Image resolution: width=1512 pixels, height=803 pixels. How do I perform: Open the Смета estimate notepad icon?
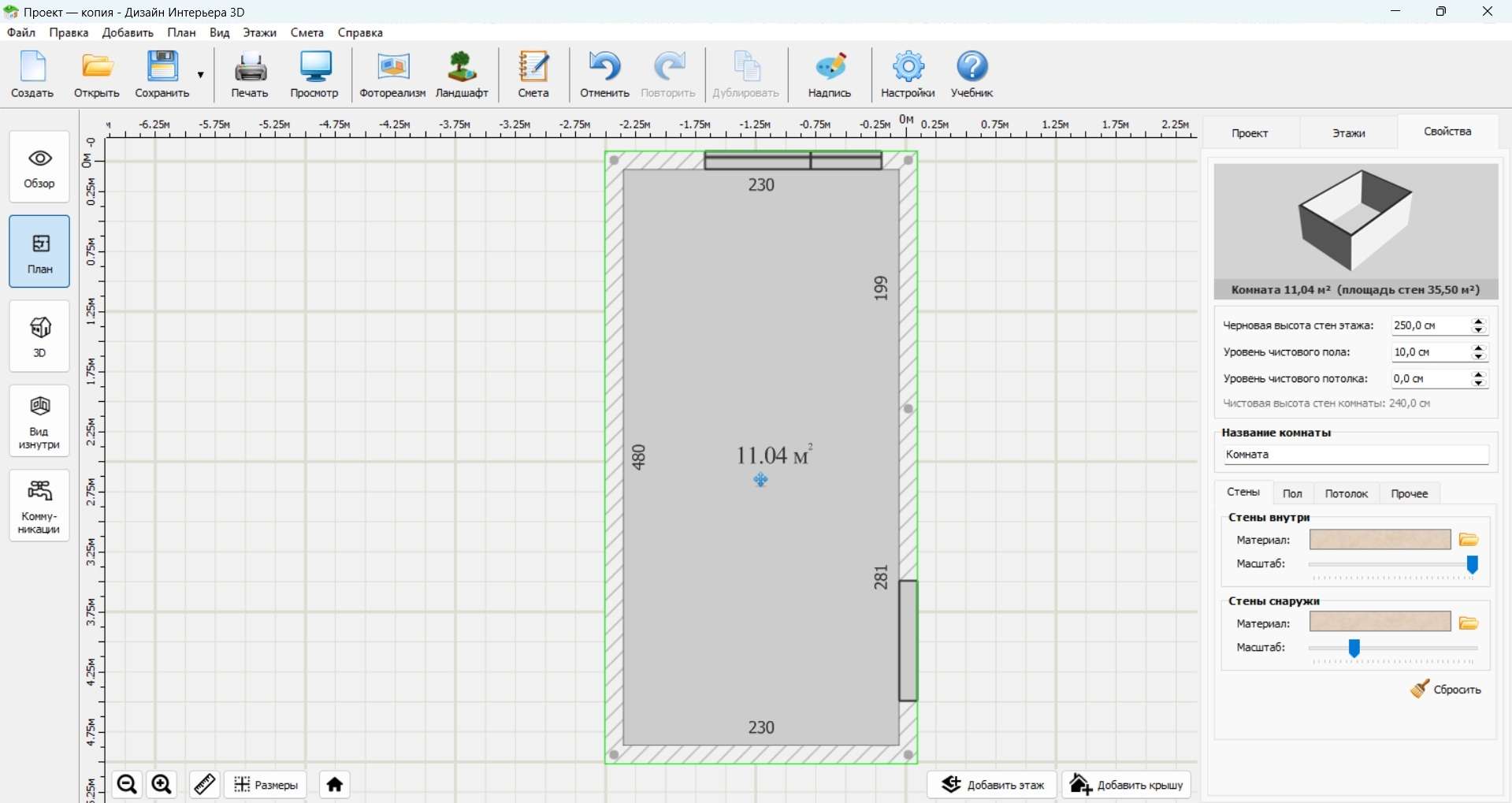(x=533, y=75)
